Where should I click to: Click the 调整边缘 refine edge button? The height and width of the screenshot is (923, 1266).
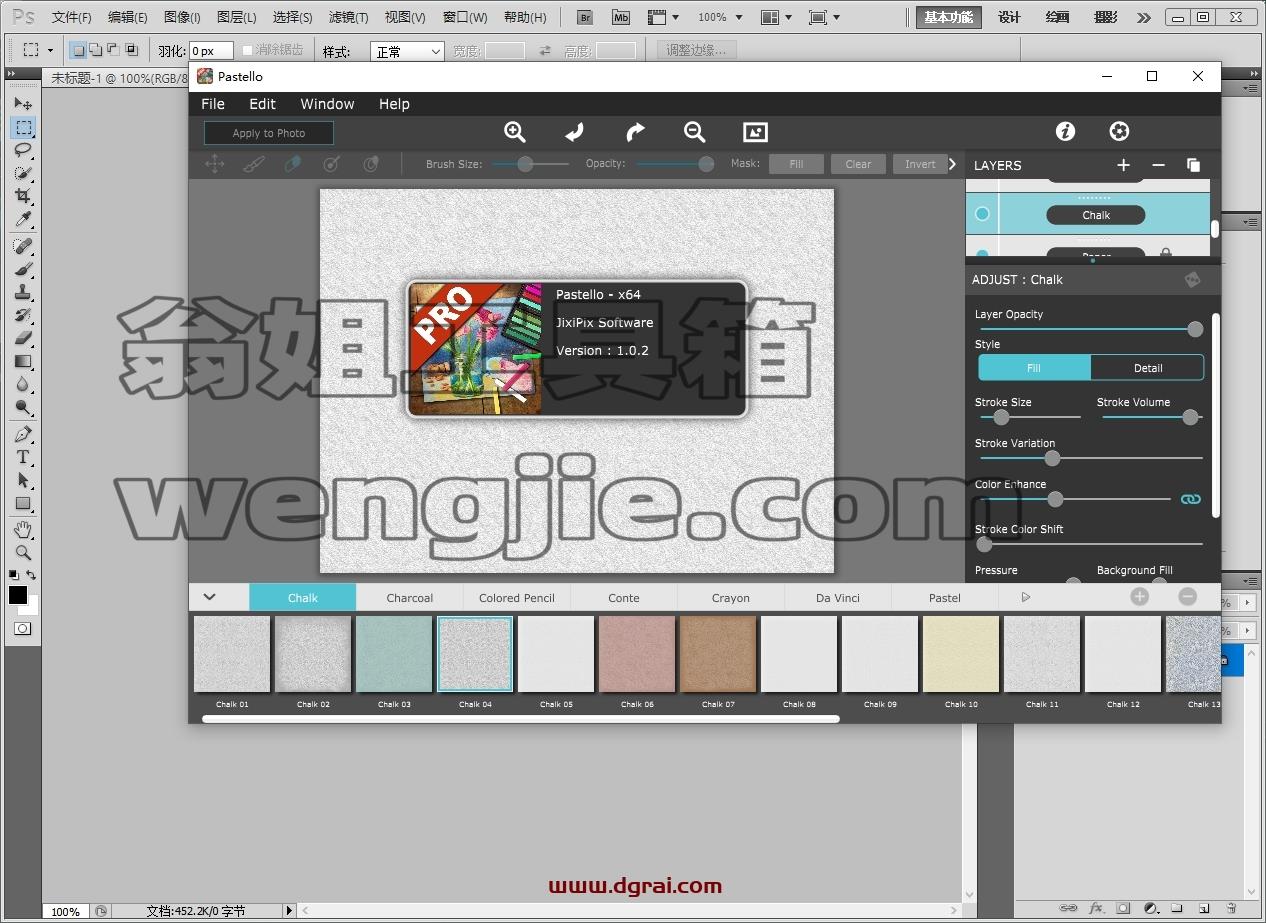coord(697,50)
